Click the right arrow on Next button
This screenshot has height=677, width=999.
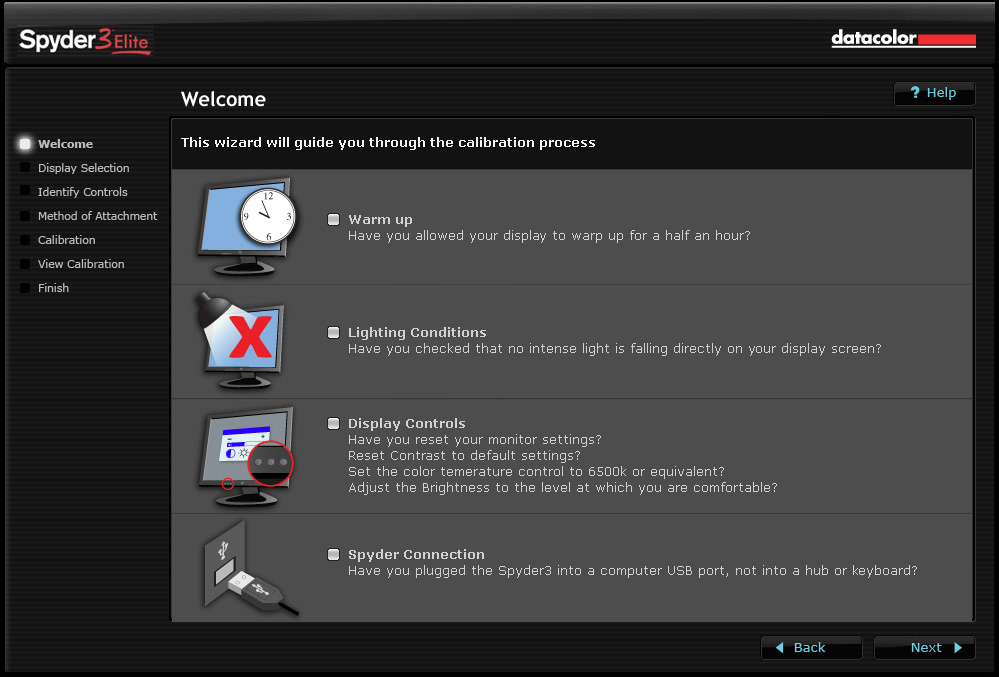pos(958,648)
